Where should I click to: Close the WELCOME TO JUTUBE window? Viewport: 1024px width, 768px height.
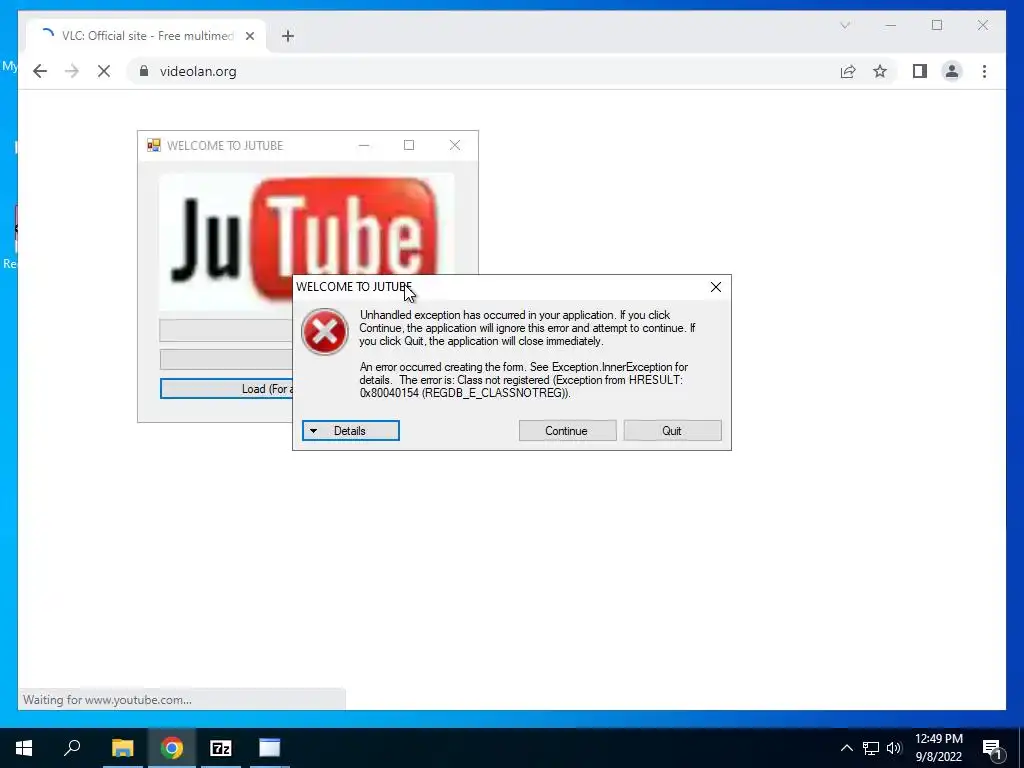click(455, 145)
